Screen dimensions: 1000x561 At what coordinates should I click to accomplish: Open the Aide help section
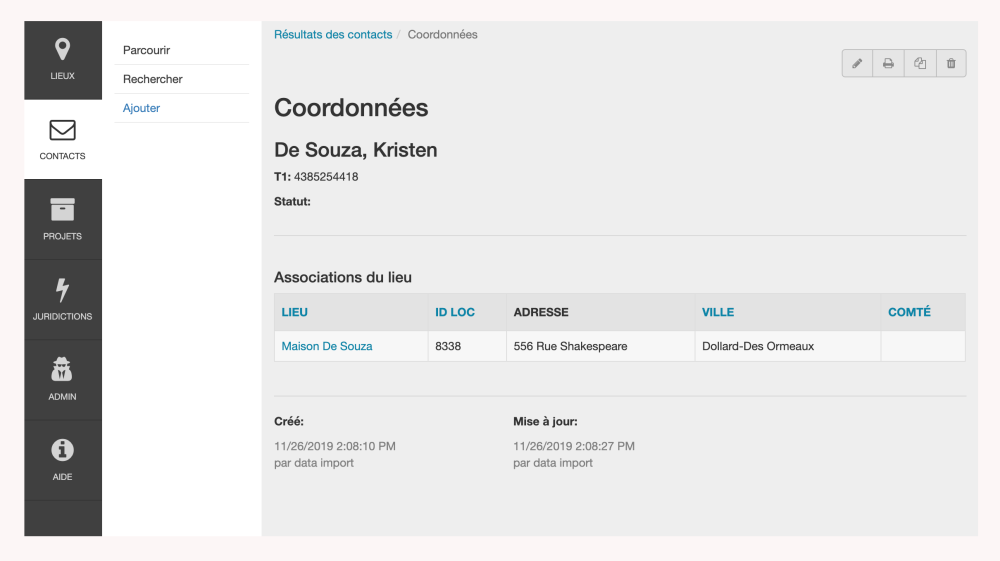pos(63,460)
